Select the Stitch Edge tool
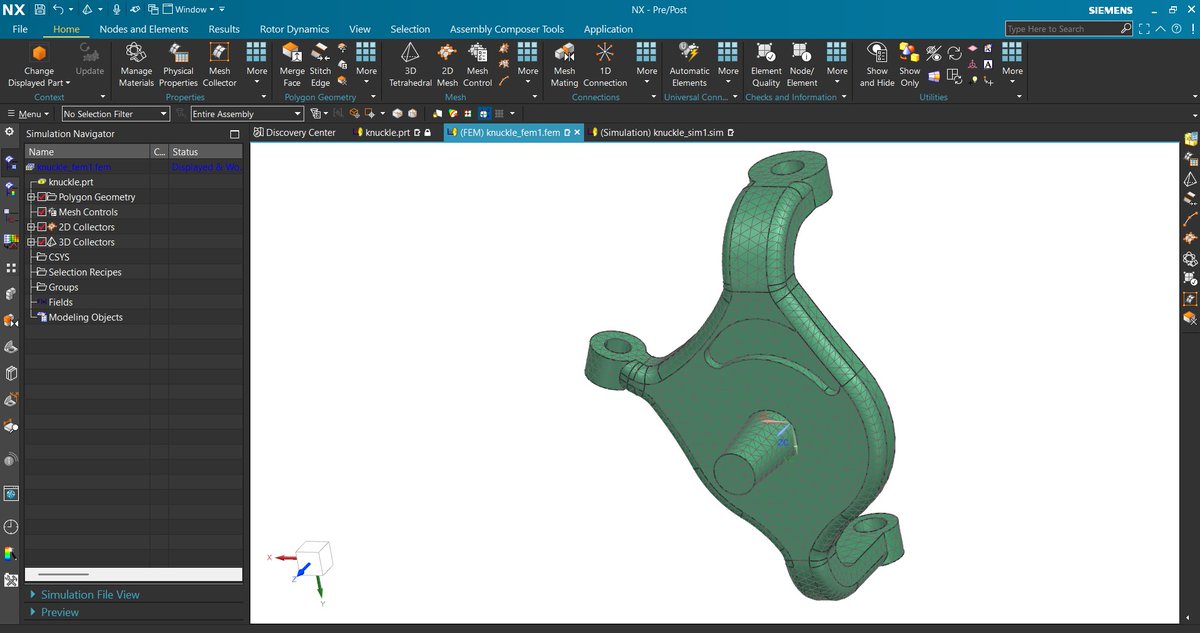The height and width of the screenshot is (633, 1200). (320, 65)
